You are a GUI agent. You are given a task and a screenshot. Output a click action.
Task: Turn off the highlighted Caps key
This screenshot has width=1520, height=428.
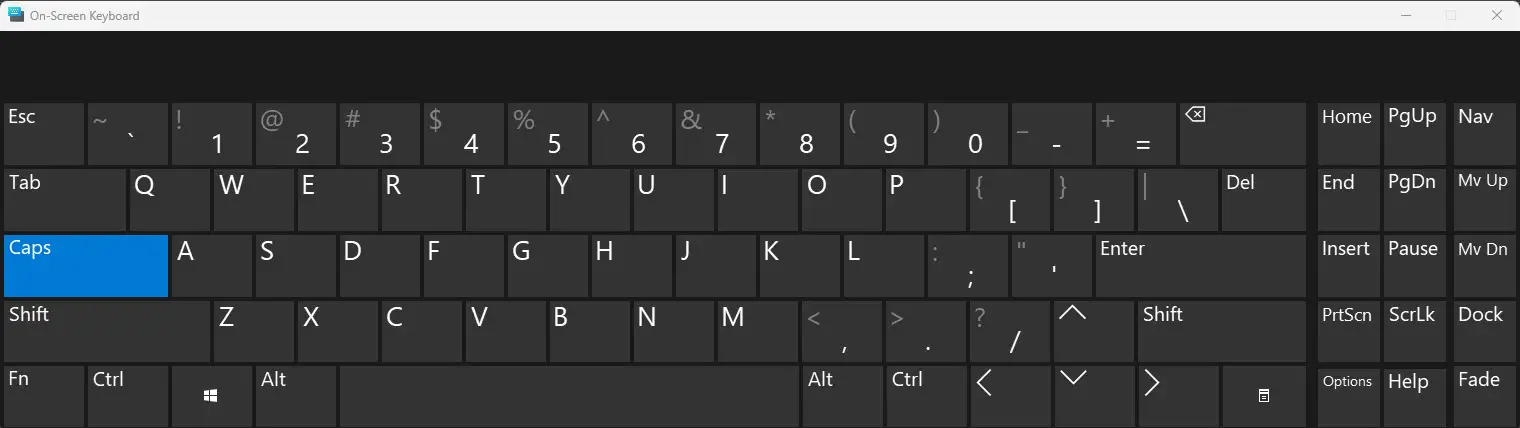click(x=86, y=266)
